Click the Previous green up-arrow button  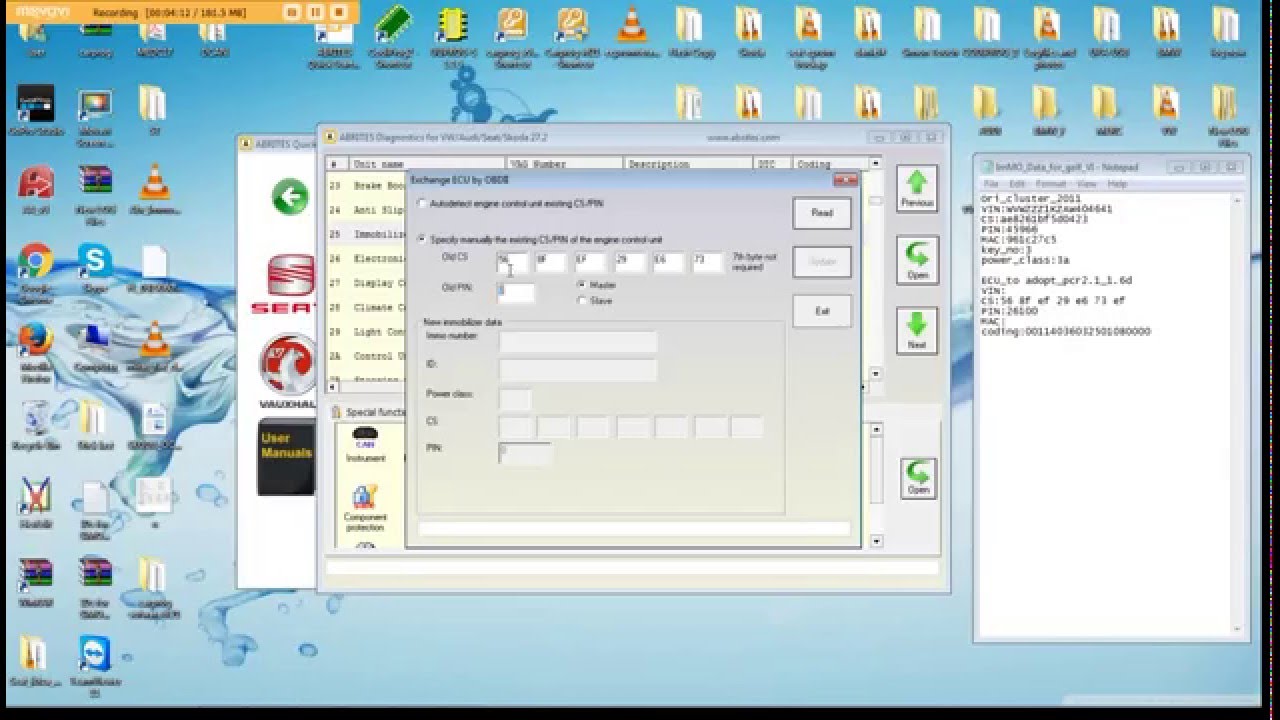click(x=917, y=189)
